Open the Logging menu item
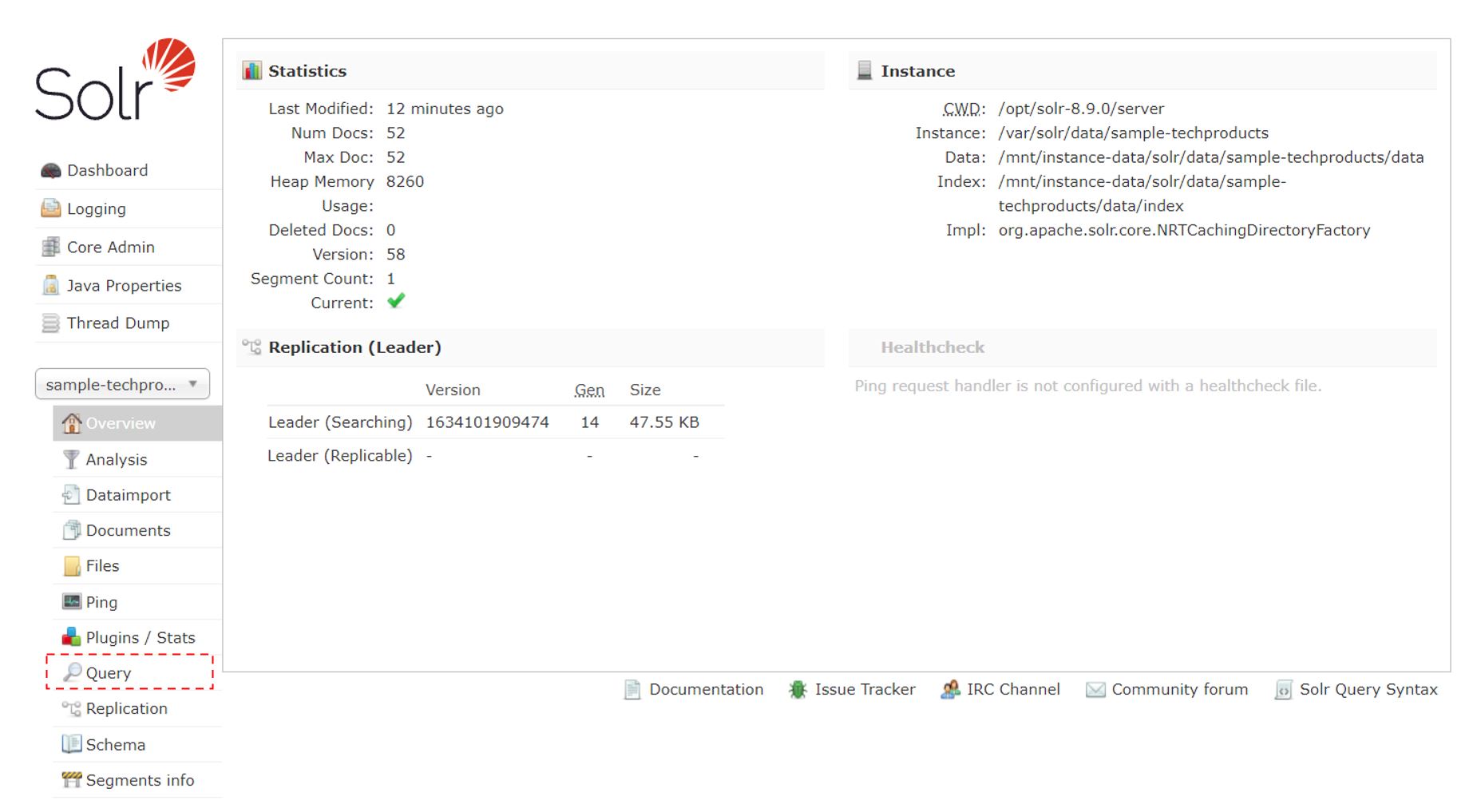Screen dimensions: 1477x812 click(96, 209)
